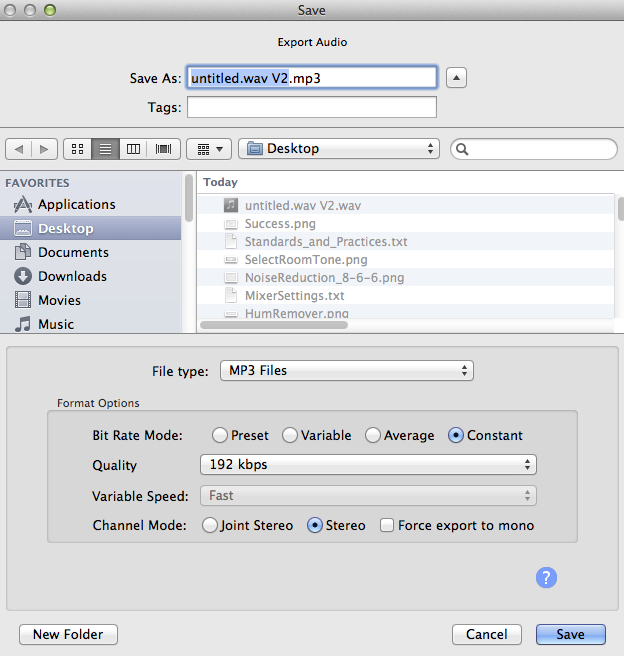
Task: Select file Success.png
Action: point(405,223)
